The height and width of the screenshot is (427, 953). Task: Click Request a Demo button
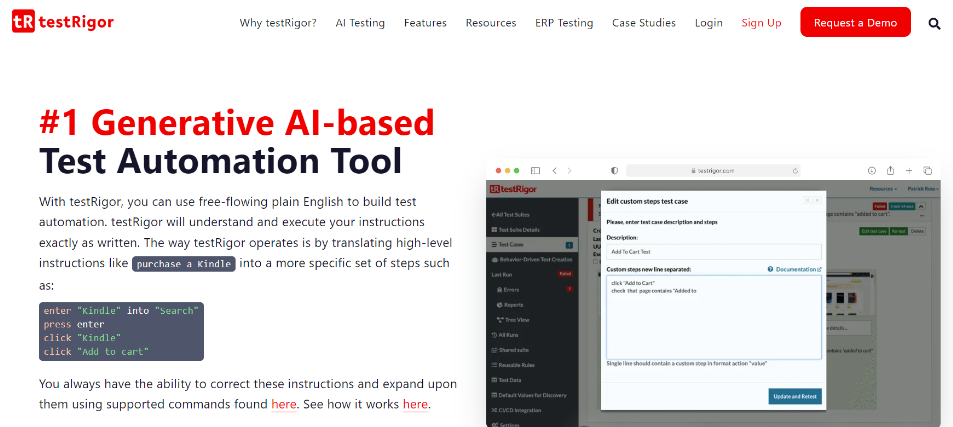point(855,22)
